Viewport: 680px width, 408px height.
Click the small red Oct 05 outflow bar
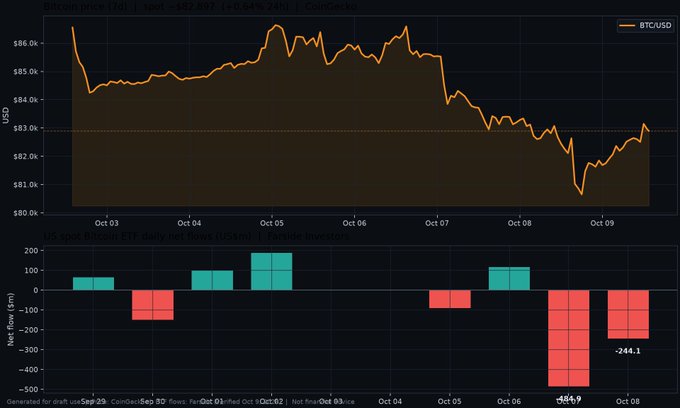point(450,299)
